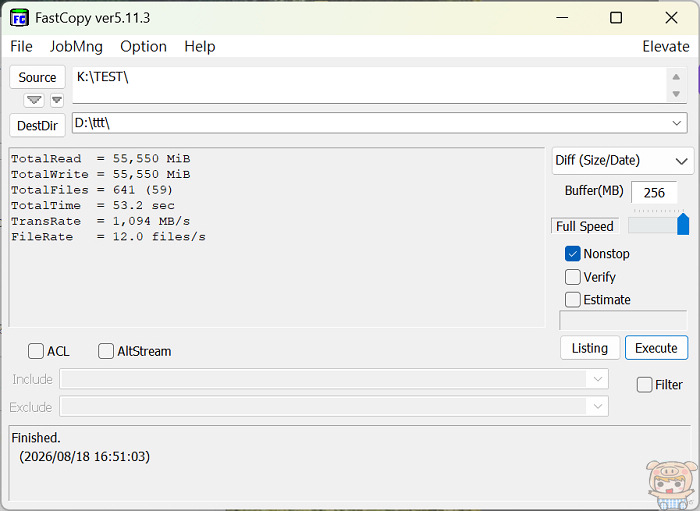700x511 pixels.
Task: Open the File menu
Action: [21, 46]
